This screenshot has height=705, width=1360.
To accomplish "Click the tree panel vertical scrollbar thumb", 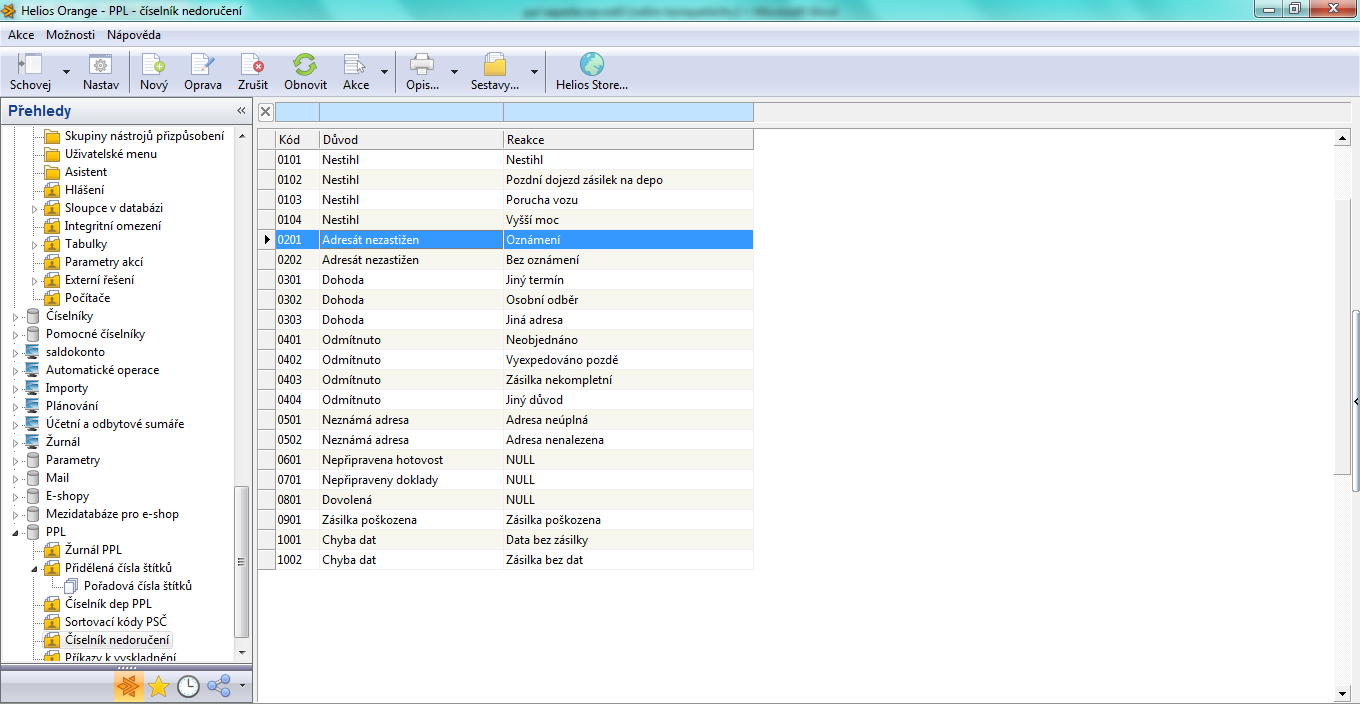I will [x=240, y=562].
